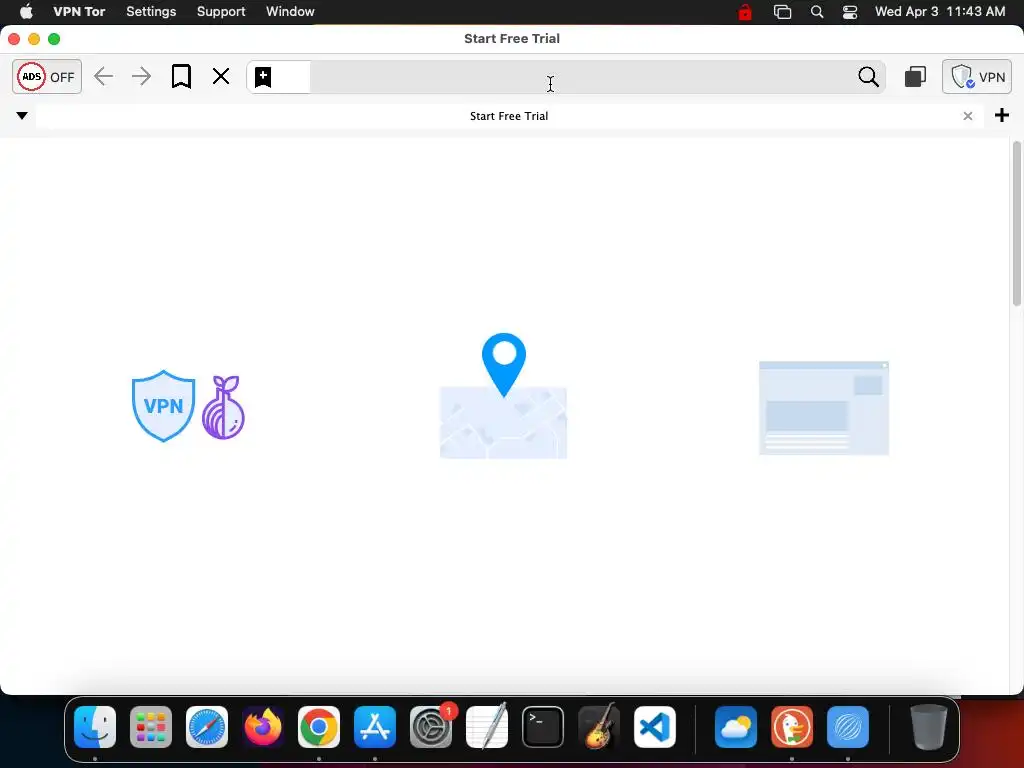
Task: Open the Stage Manager menu bar icon
Action: click(782, 12)
